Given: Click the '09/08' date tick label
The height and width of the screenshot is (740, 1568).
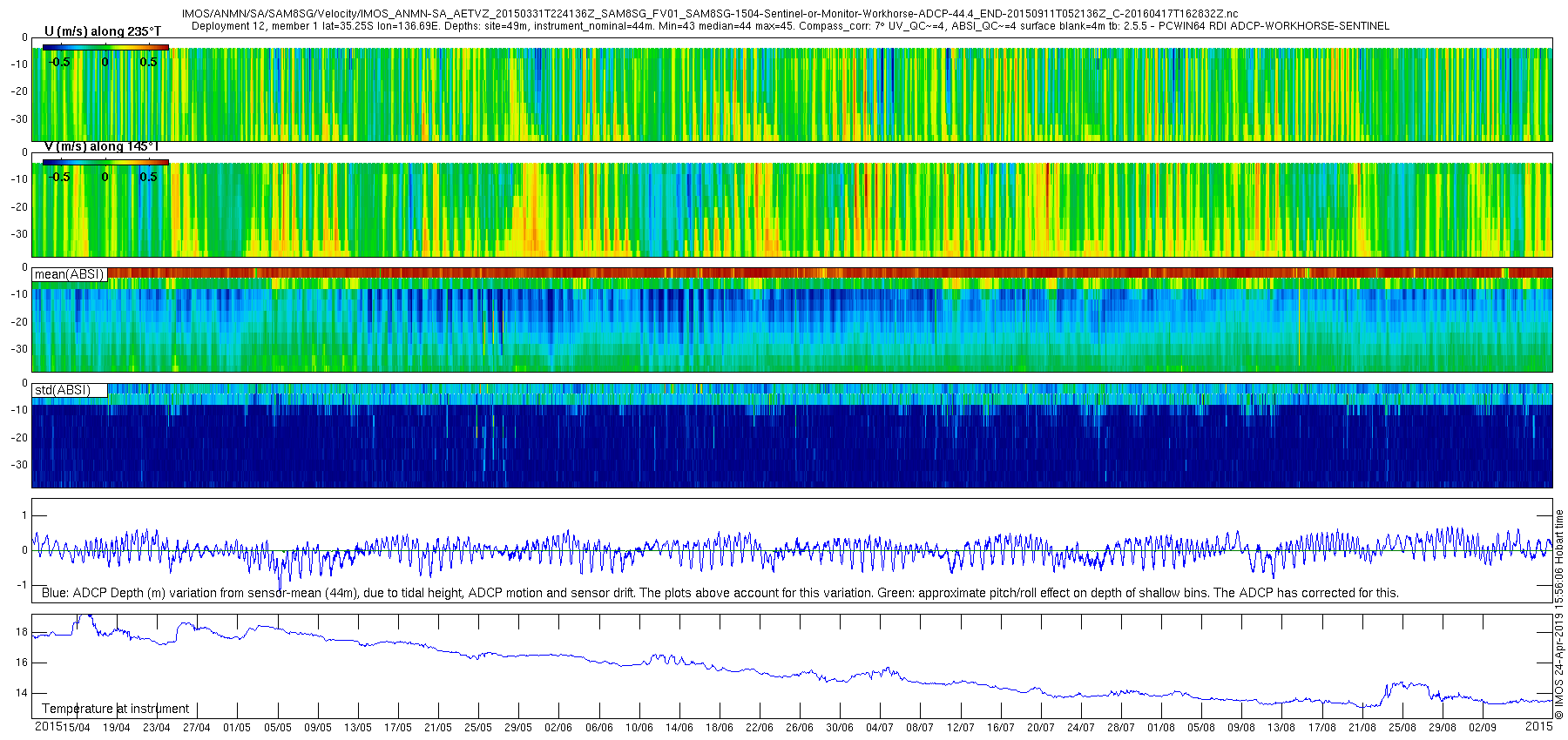Looking at the screenshot, I should (x=1241, y=728).
